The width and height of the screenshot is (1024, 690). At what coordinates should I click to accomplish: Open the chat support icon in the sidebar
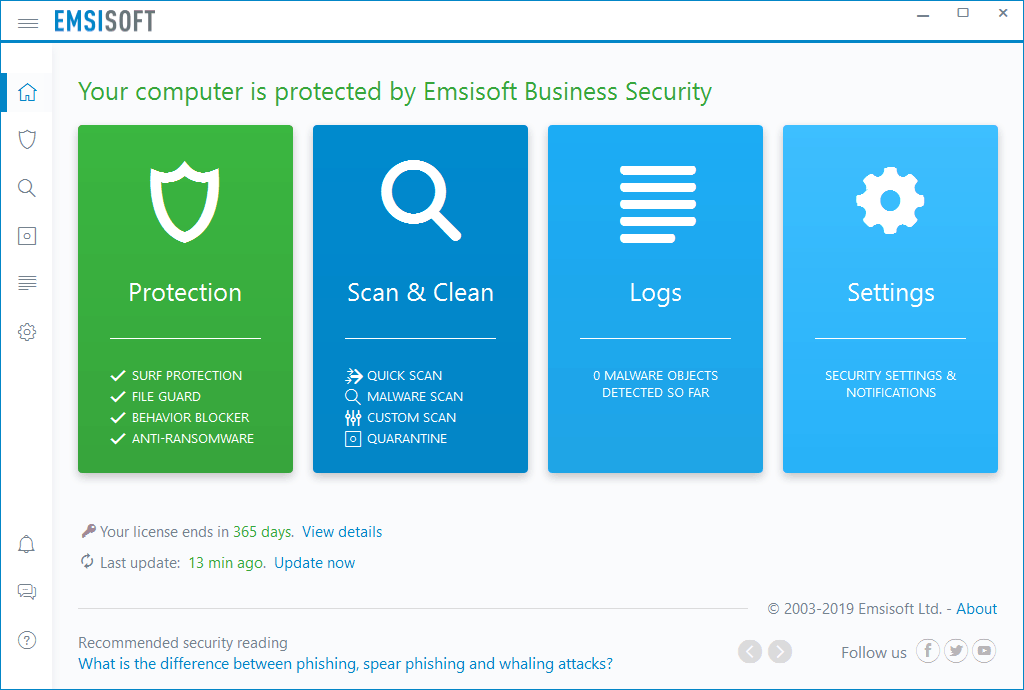[x=27, y=592]
